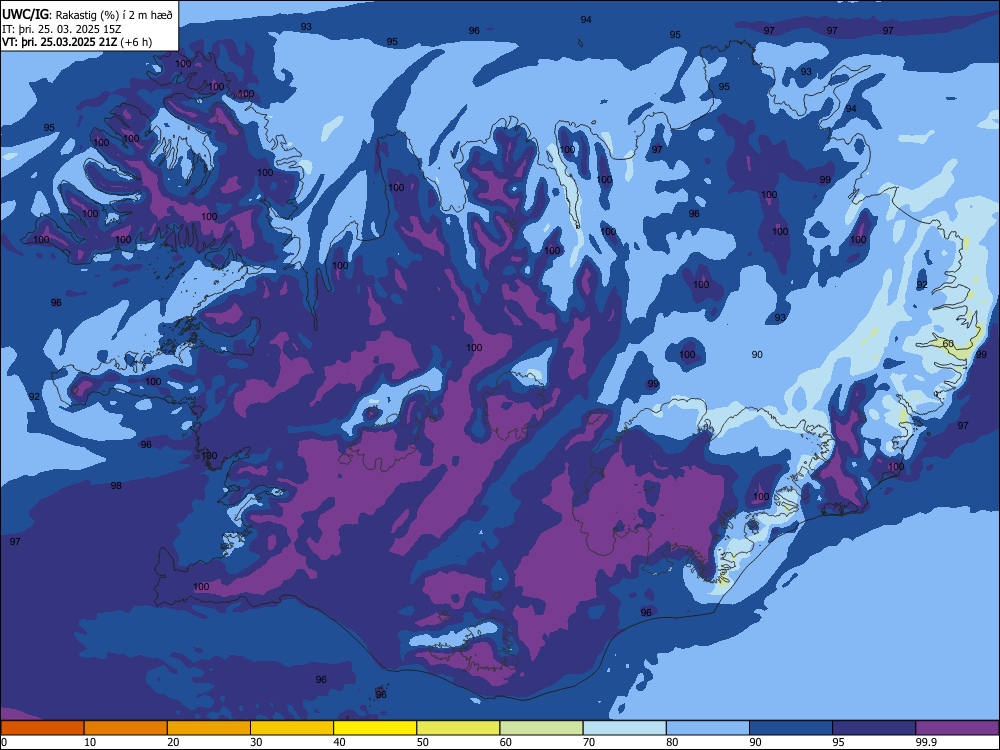This screenshot has height=750, width=1000.
Task: Pick the dark navy 95–99.9 legend swatch
Action: point(874,728)
